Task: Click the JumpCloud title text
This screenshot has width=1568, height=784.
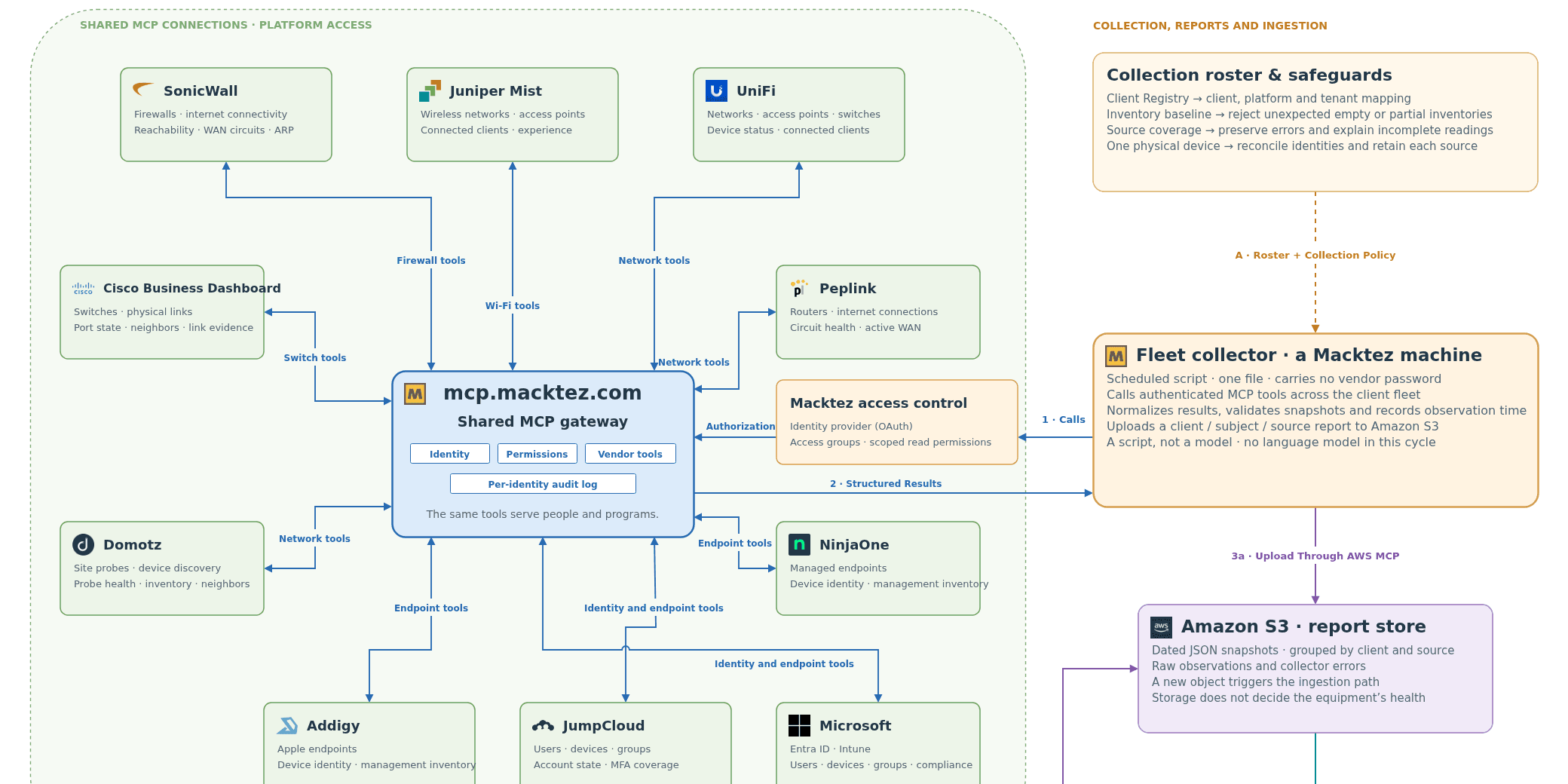Action: coord(603,725)
